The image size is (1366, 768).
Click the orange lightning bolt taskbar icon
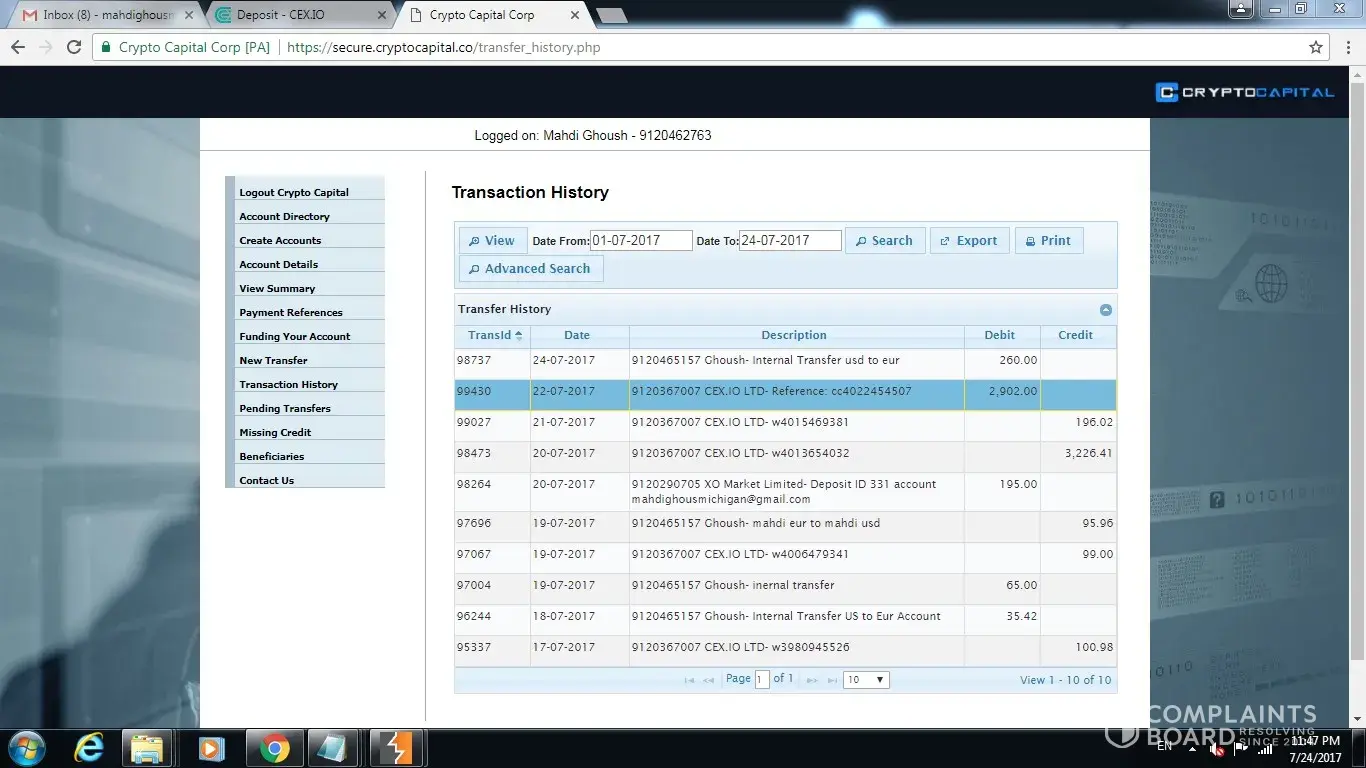396,748
